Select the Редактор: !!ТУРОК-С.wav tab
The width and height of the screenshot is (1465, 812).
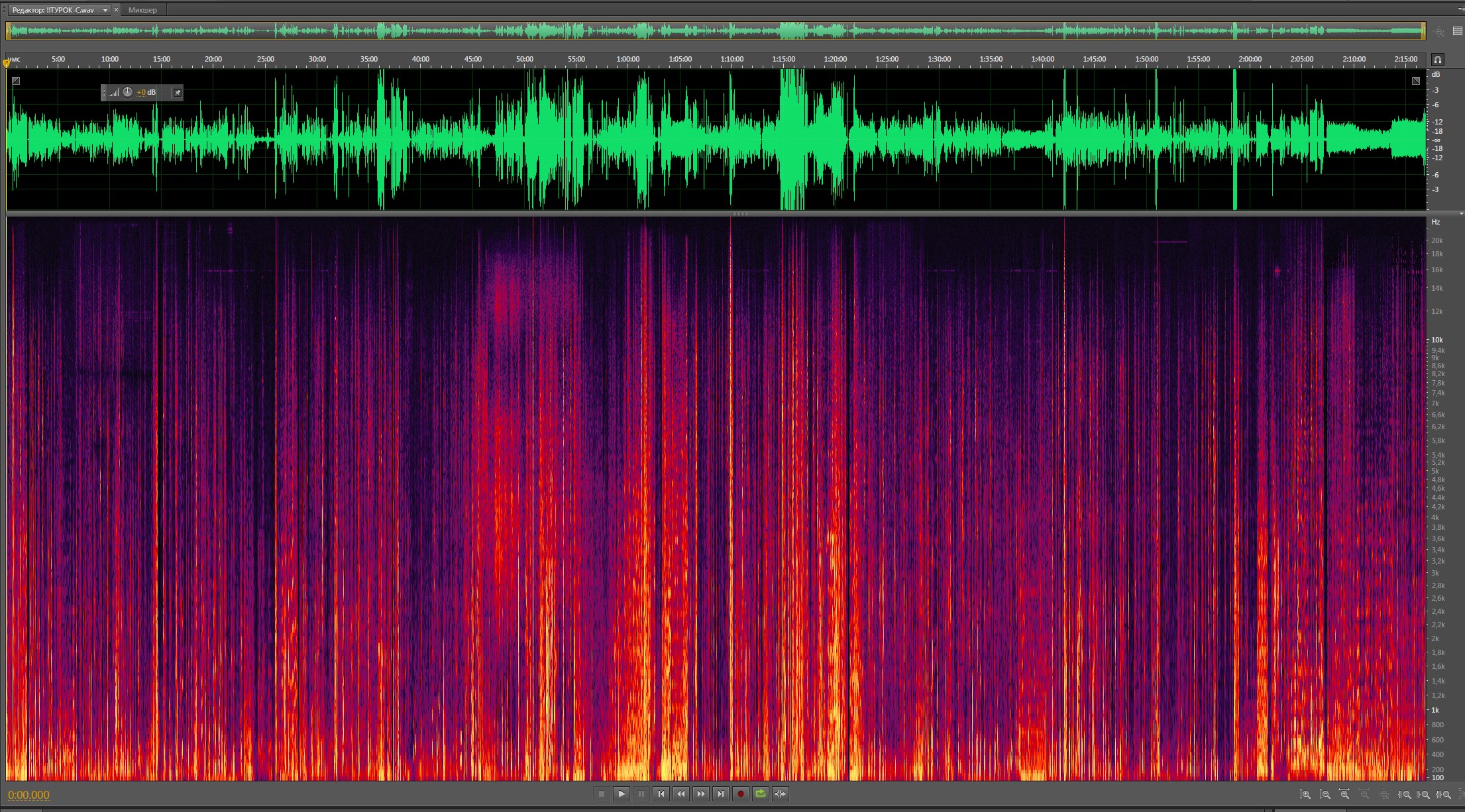click(x=53, y=10)
